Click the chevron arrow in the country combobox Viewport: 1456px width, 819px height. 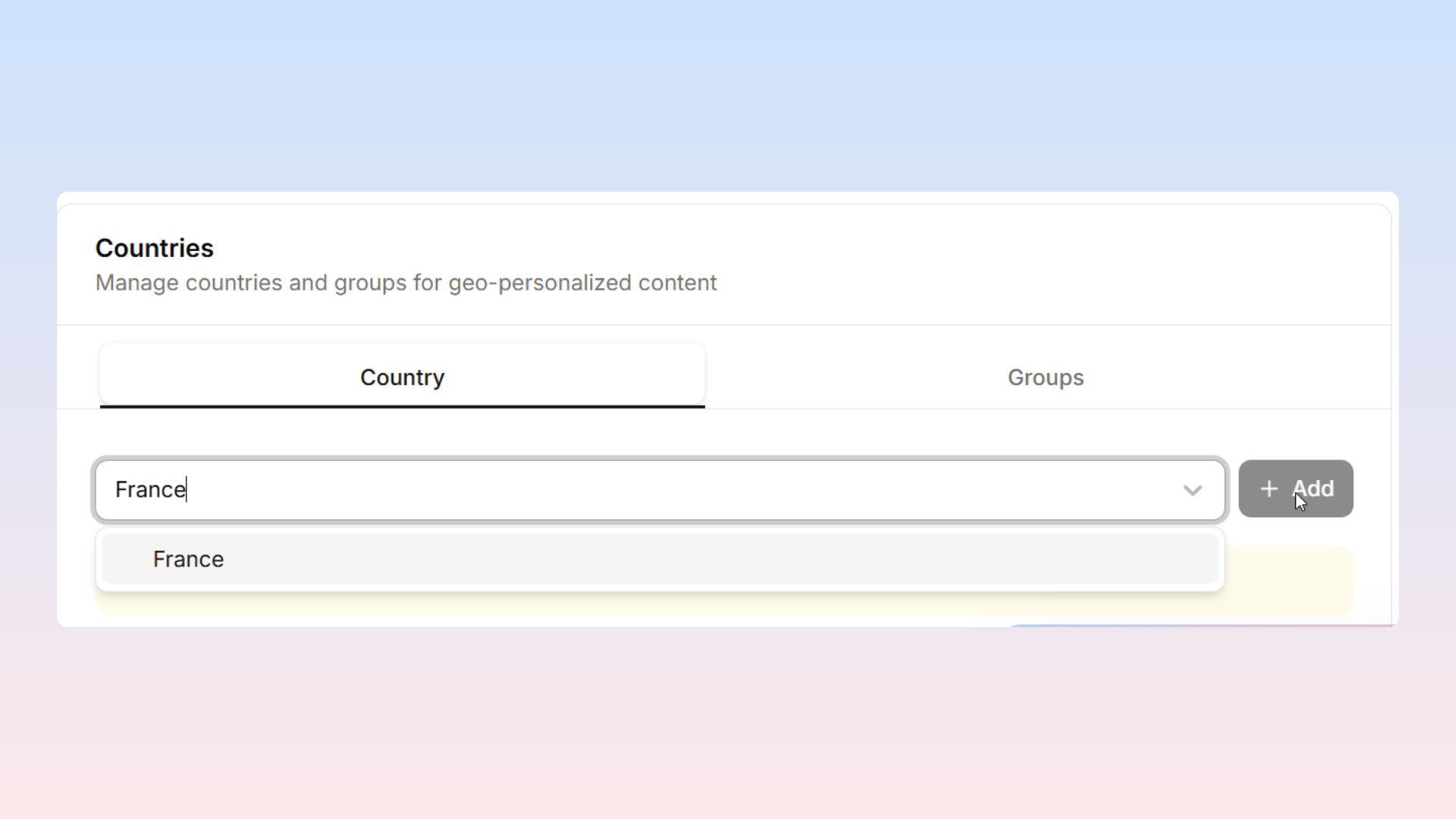[1193, 491]
